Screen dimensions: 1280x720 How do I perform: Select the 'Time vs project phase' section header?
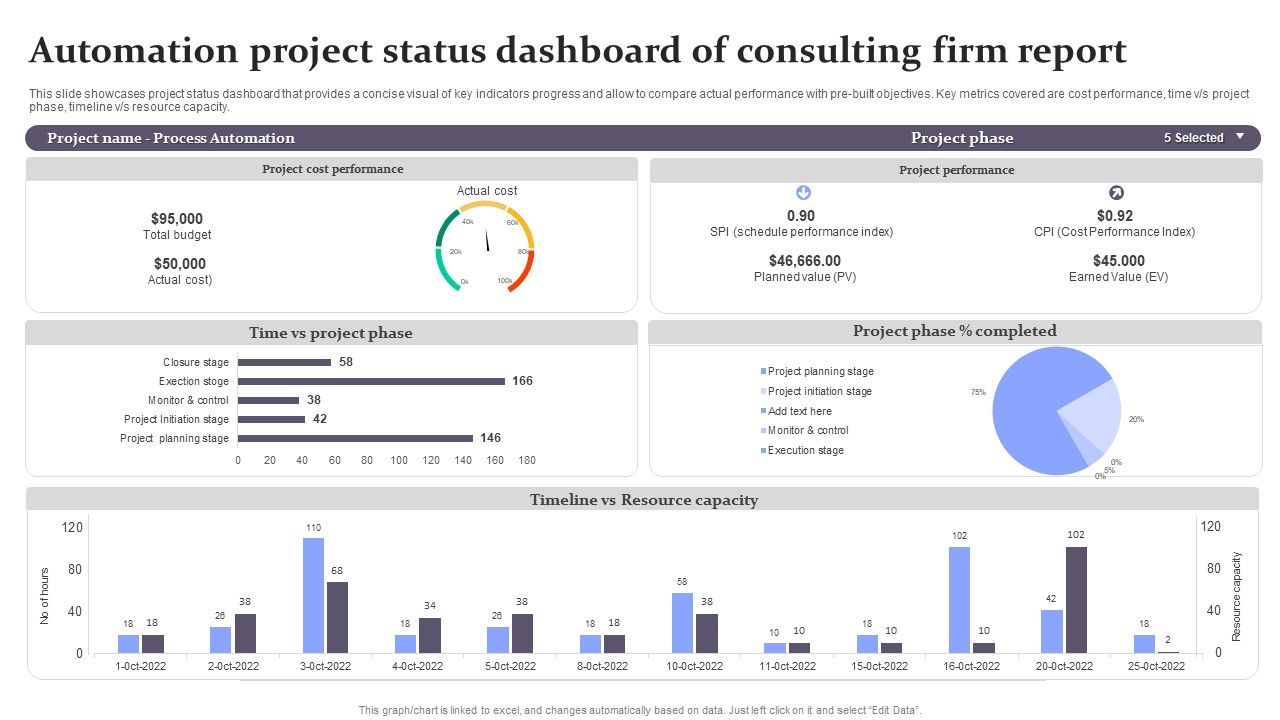331,333
